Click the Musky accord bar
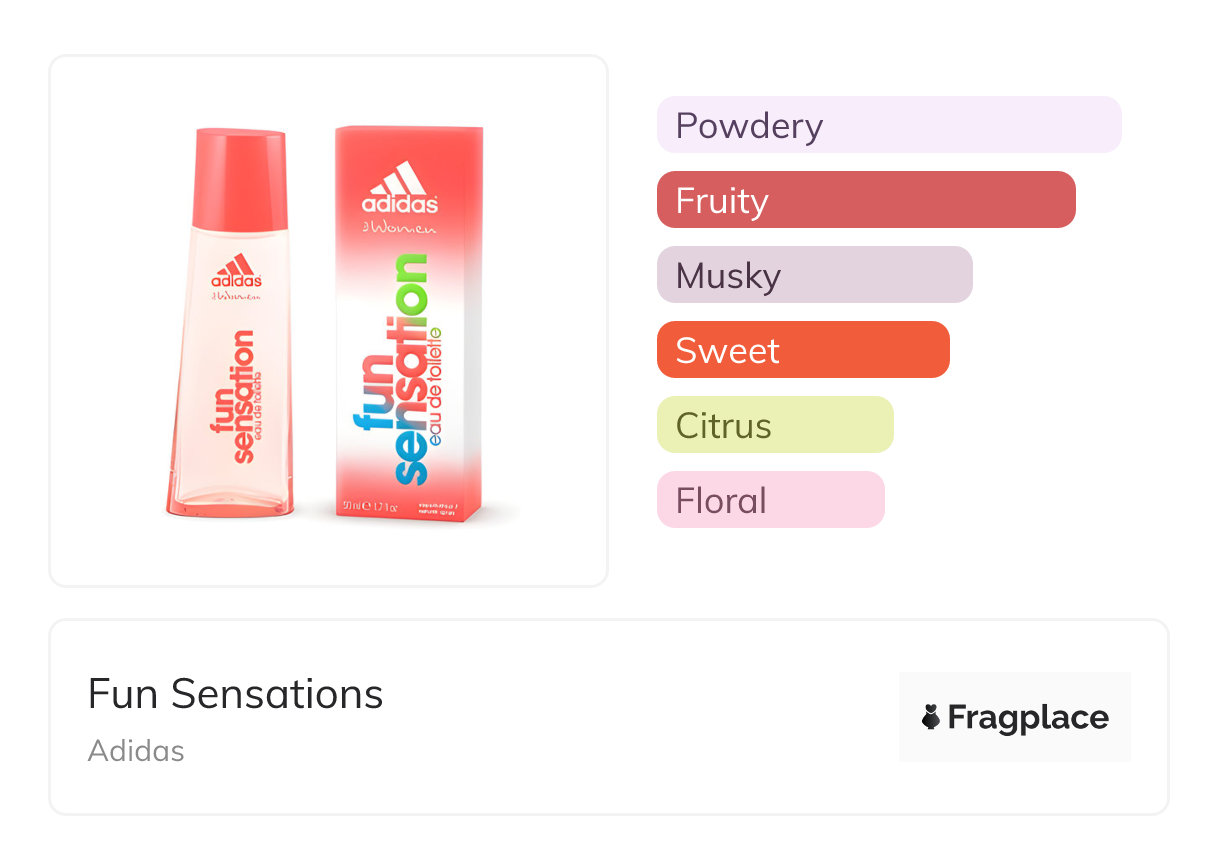 tap(814, 275)
